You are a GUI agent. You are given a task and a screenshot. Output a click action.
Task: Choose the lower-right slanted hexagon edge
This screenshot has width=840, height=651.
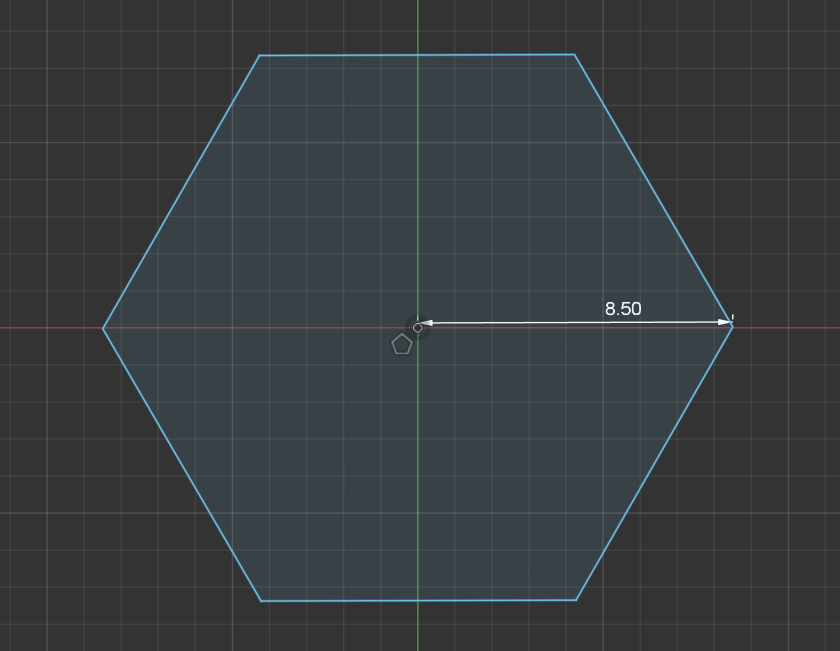655,463
